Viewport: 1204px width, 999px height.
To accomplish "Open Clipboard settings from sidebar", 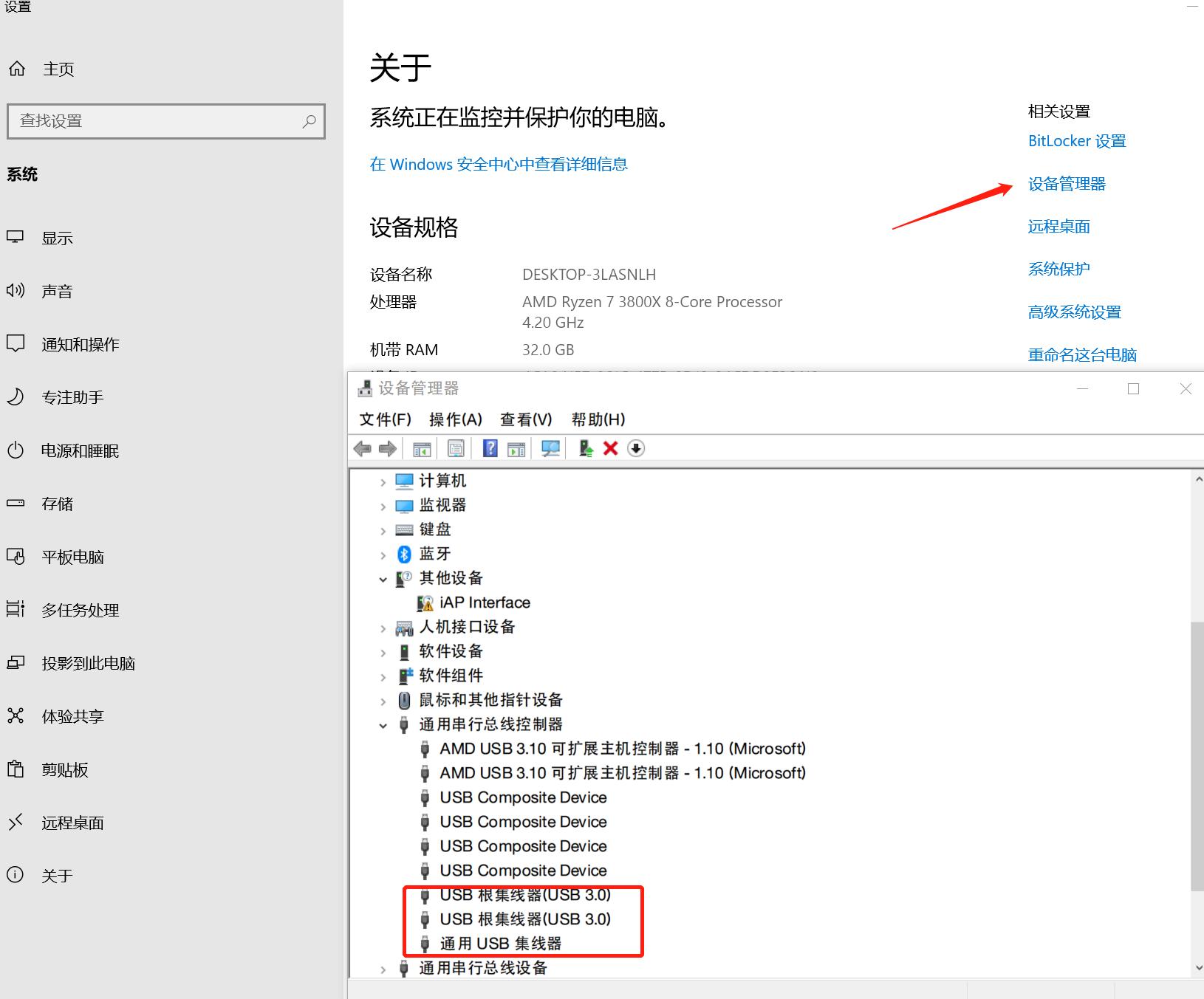I will click(65, 769).
